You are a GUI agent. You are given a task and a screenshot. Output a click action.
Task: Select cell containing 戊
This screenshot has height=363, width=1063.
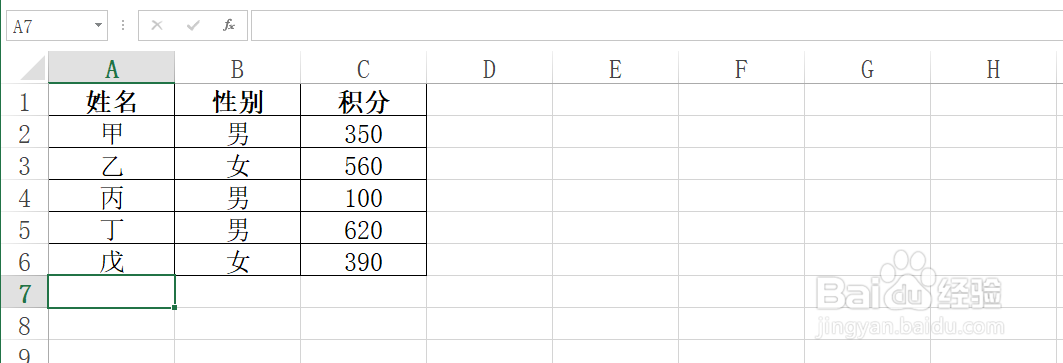[x=112, y=261]
